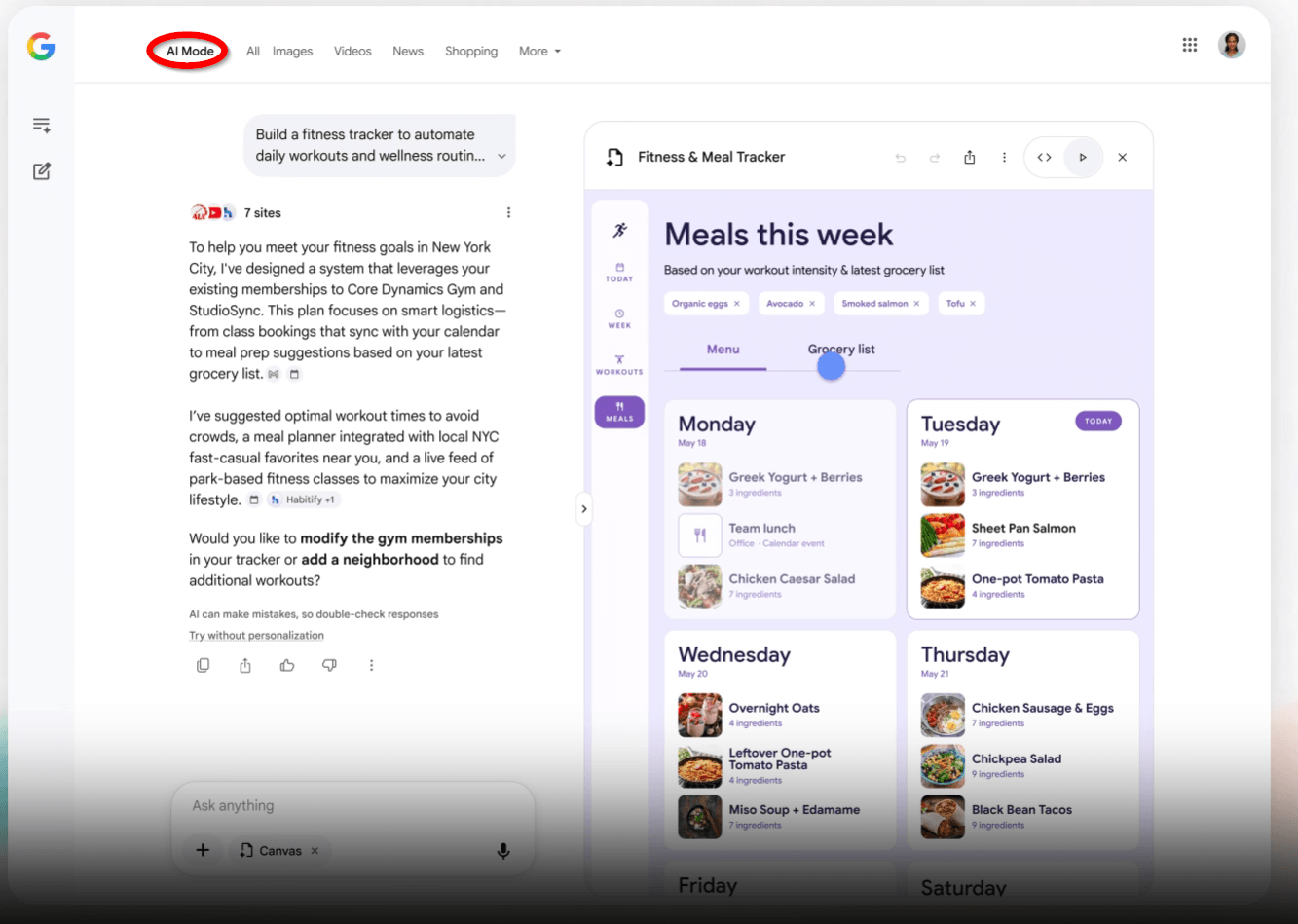Open the More dropdown menu
The width and height of the screenshot is (1298, 924).
[x=539, y=52]
